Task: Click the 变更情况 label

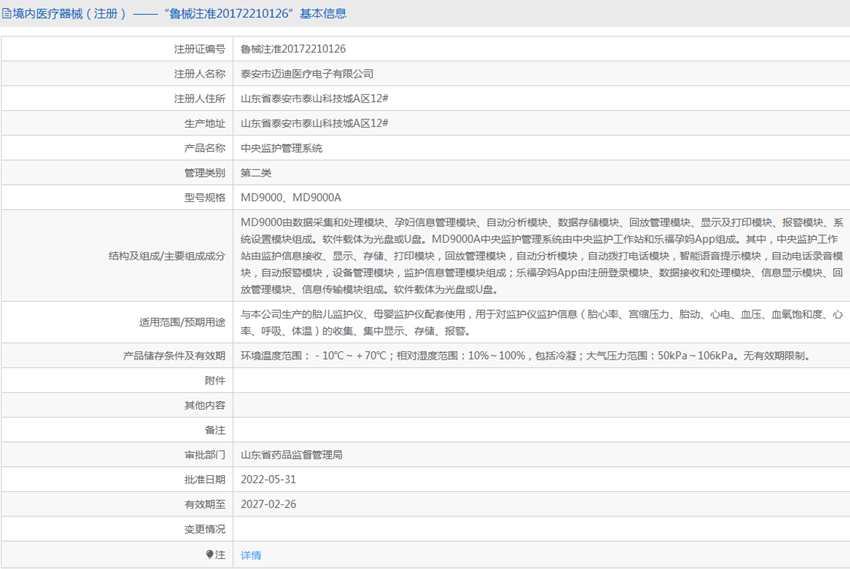Action: [x=204, y=529]
